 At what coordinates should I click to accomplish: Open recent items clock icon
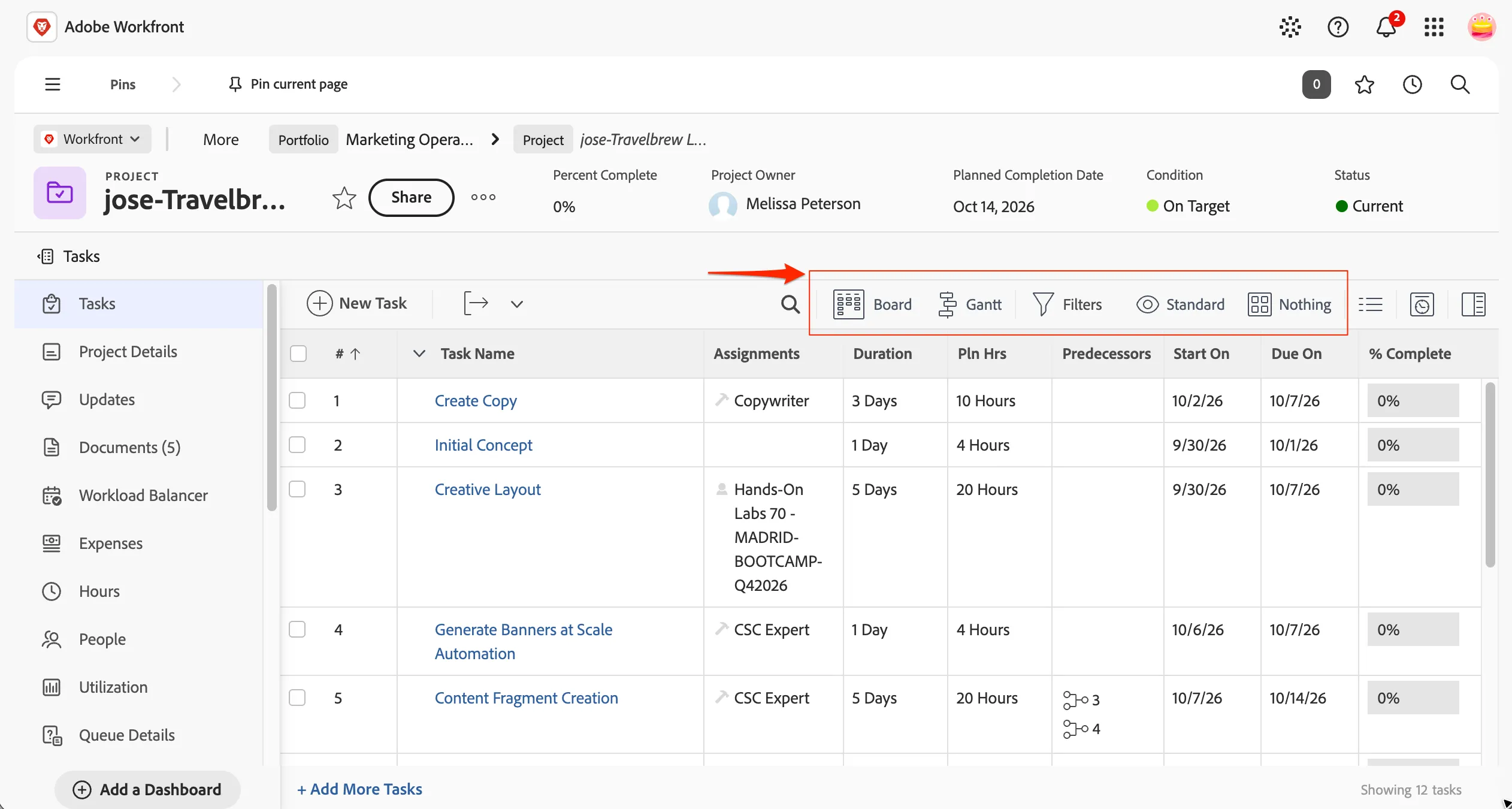[x=1413, y=84]
